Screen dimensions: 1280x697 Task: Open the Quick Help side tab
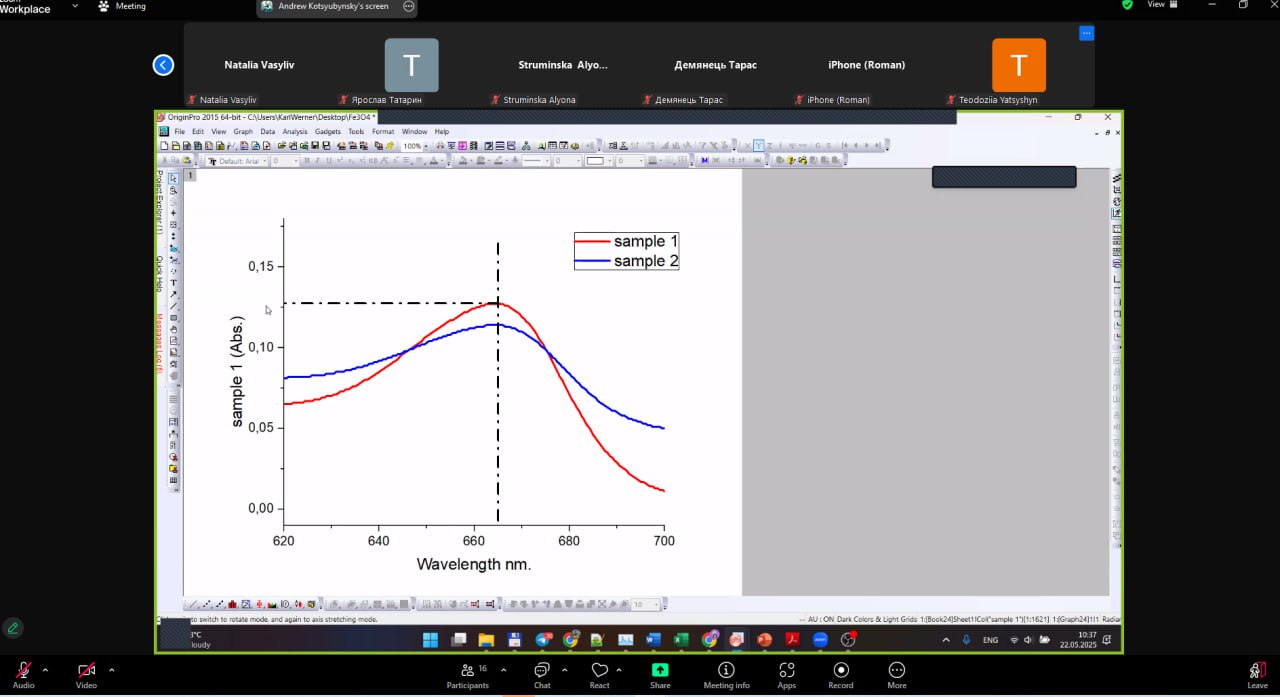pos(159,273)
